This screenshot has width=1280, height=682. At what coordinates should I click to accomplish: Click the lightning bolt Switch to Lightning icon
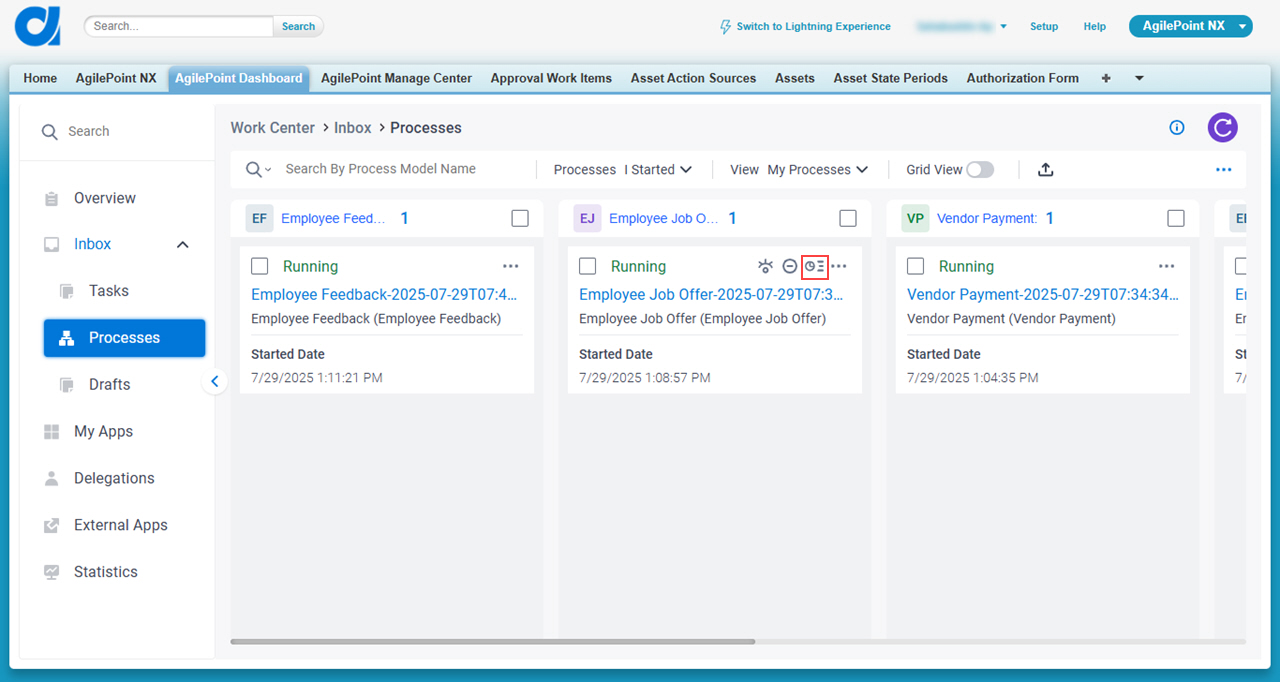pos(725,27)
